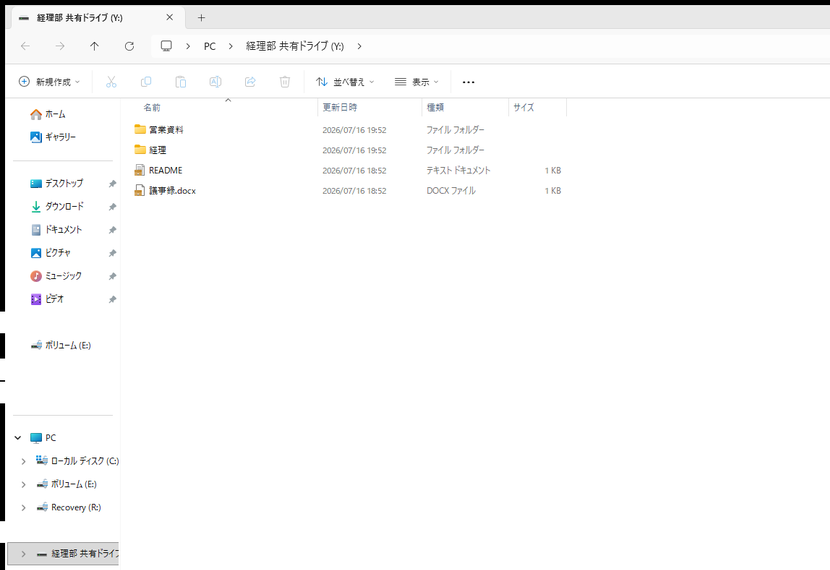Unpin デスクトップ via its pin icon
Image resolution: width=830 pixels, height=570 pixels.
point(112,184)
